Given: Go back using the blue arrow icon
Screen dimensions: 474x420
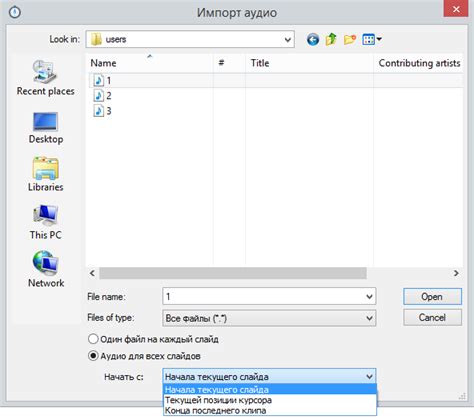Looking at the screenshot, I should [313, 40].
